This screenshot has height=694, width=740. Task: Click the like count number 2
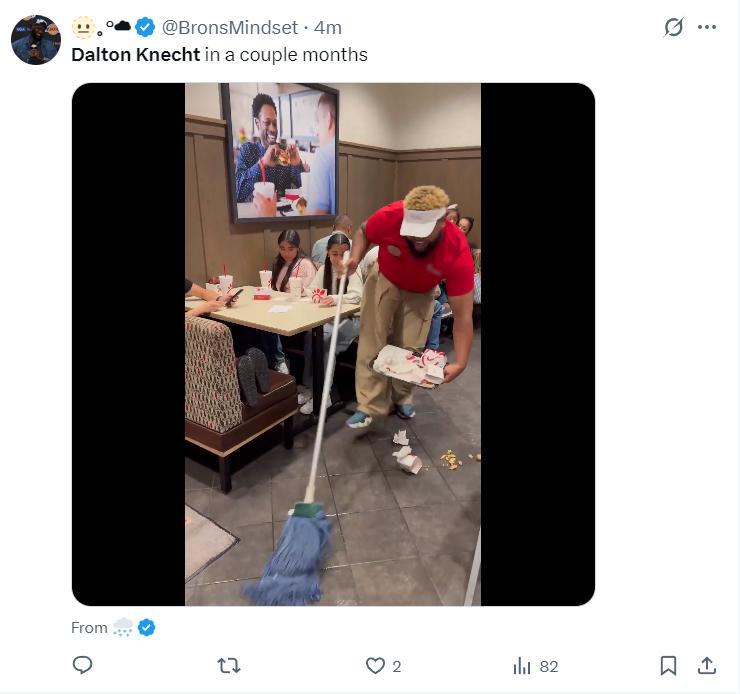pyautogui.click(x=397, y=666)
